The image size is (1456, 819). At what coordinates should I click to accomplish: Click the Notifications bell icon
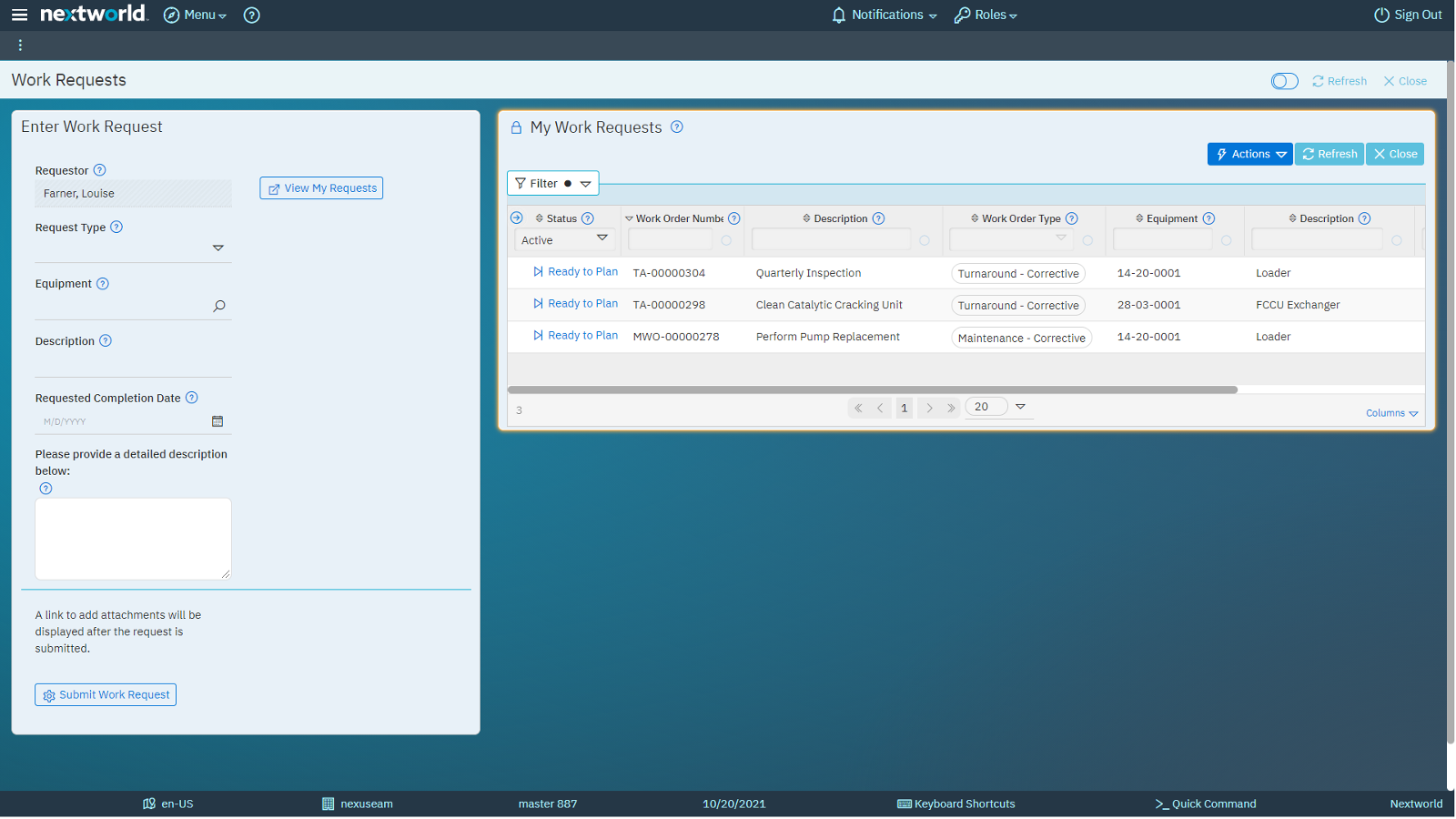click(838, 15)
